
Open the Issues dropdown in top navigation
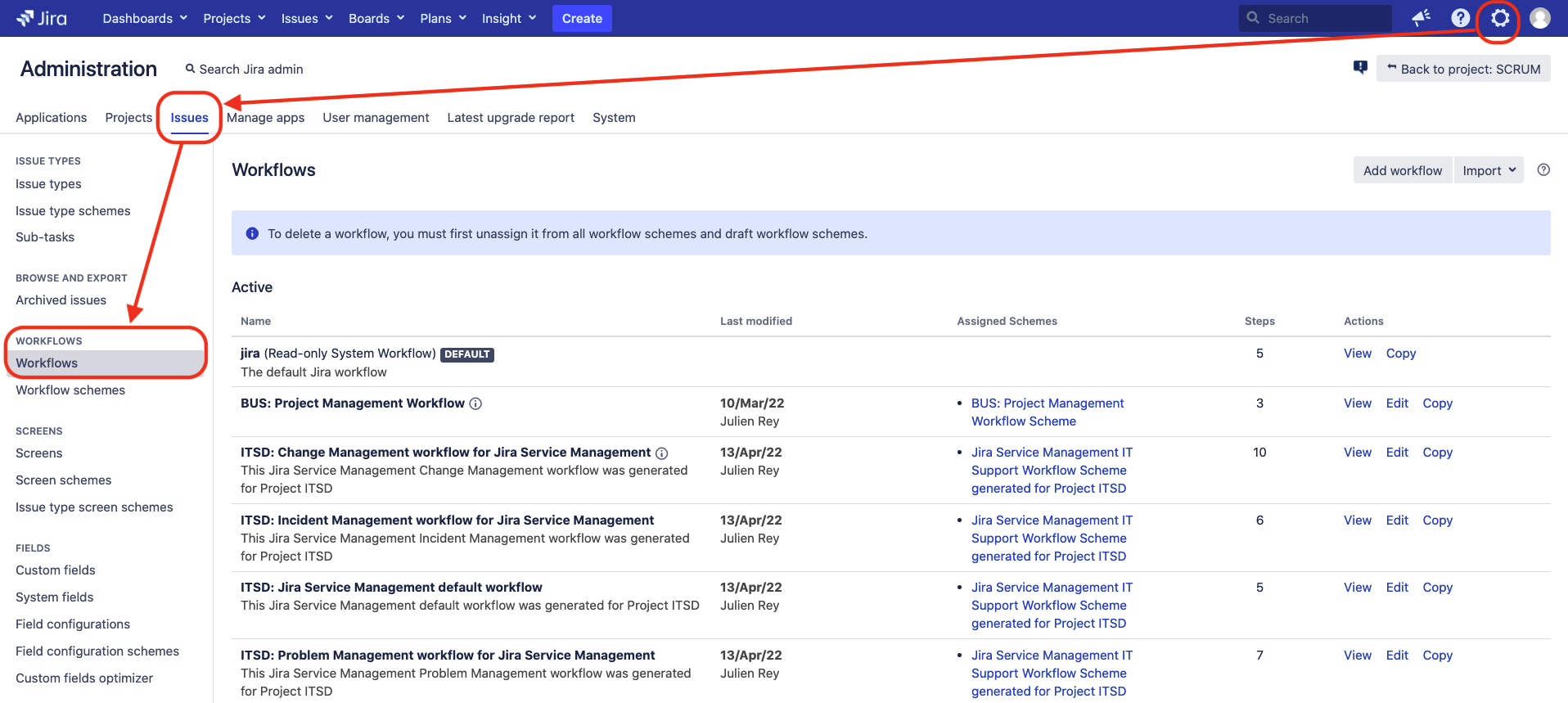coord(307,18)
